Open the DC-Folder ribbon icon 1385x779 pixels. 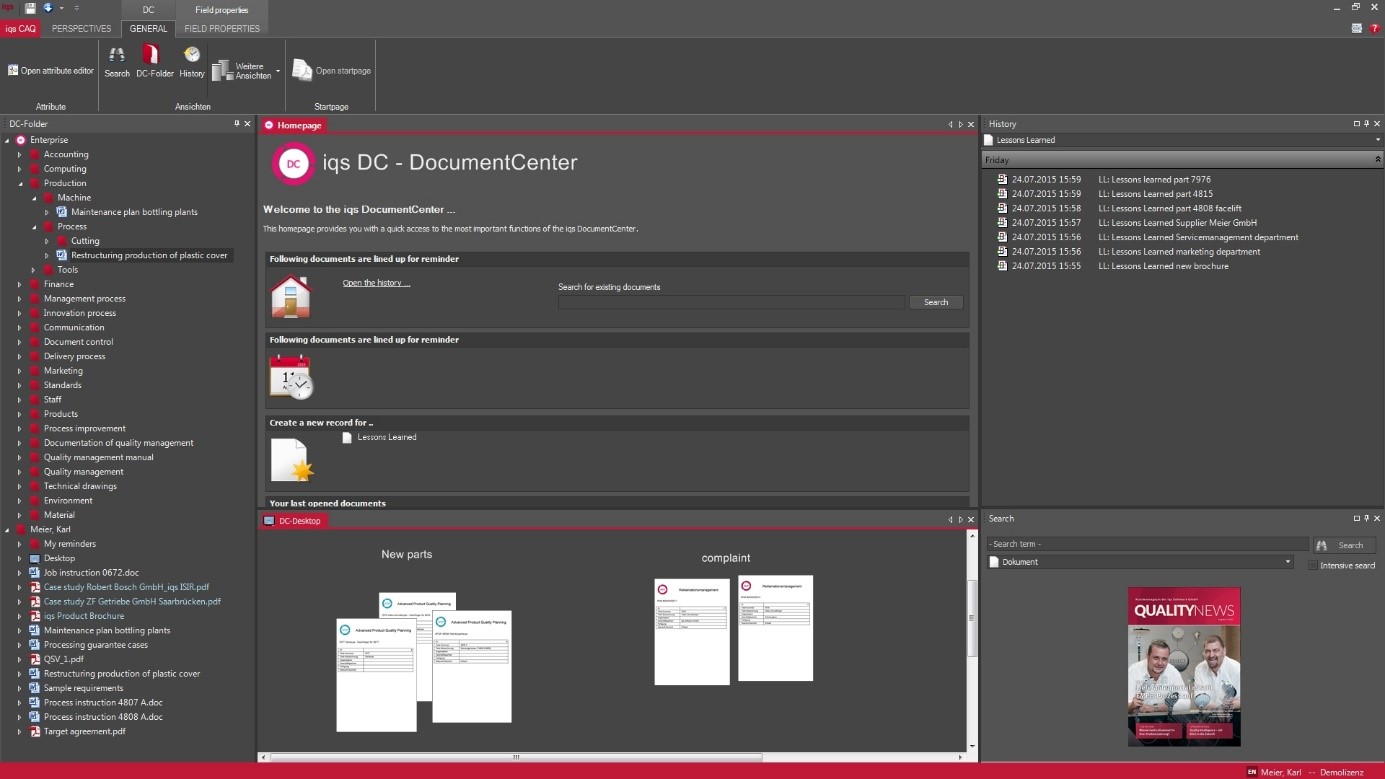(152, 56)
